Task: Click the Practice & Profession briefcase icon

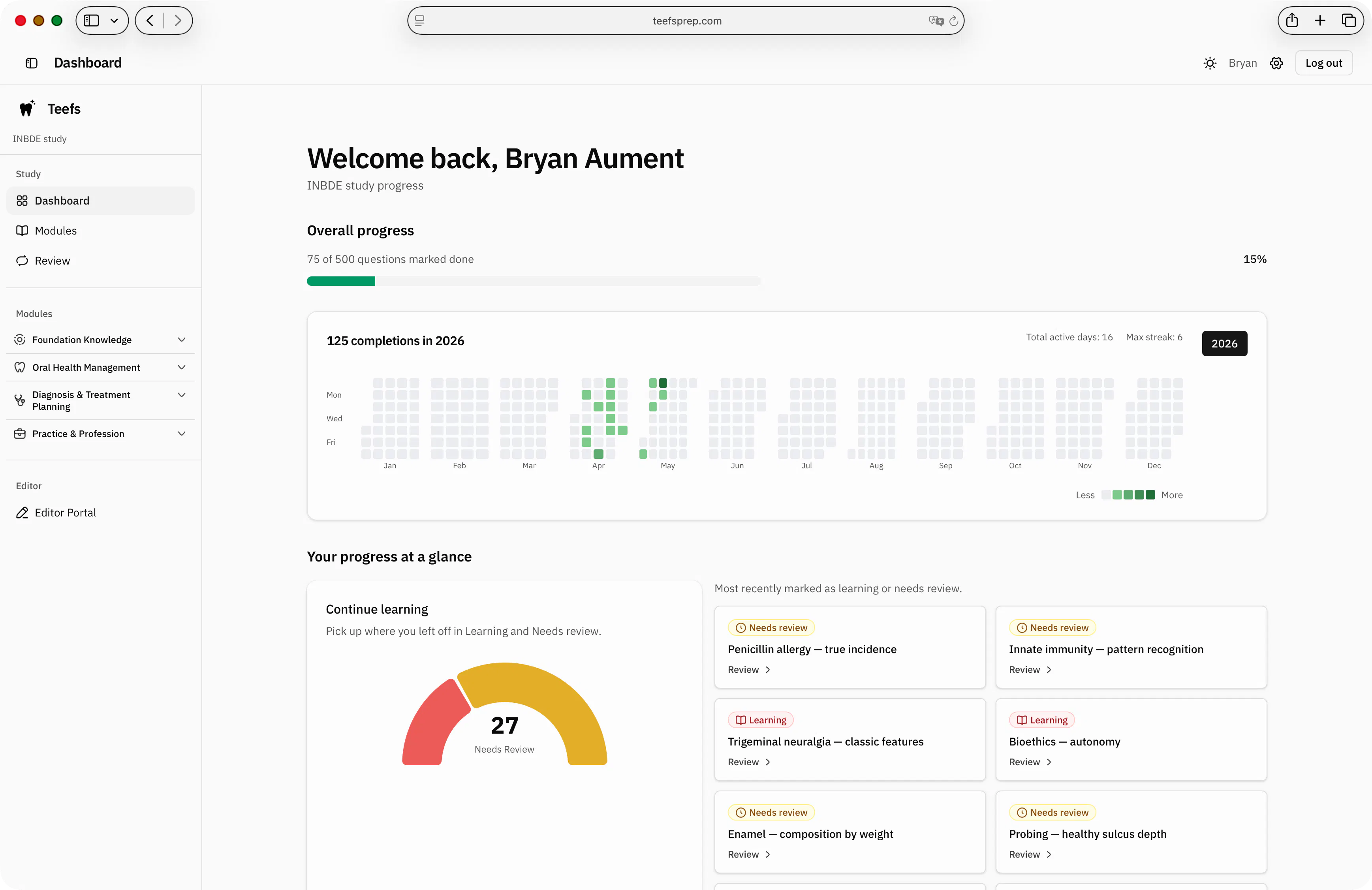Action: coord(20,434)
